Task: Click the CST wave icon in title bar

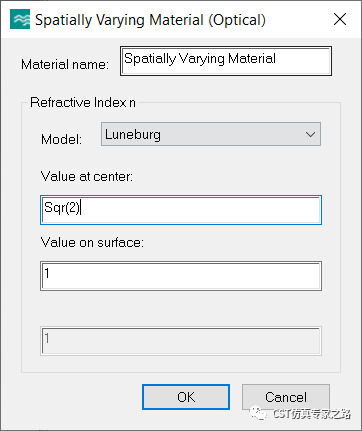Action: click(20, 19)
